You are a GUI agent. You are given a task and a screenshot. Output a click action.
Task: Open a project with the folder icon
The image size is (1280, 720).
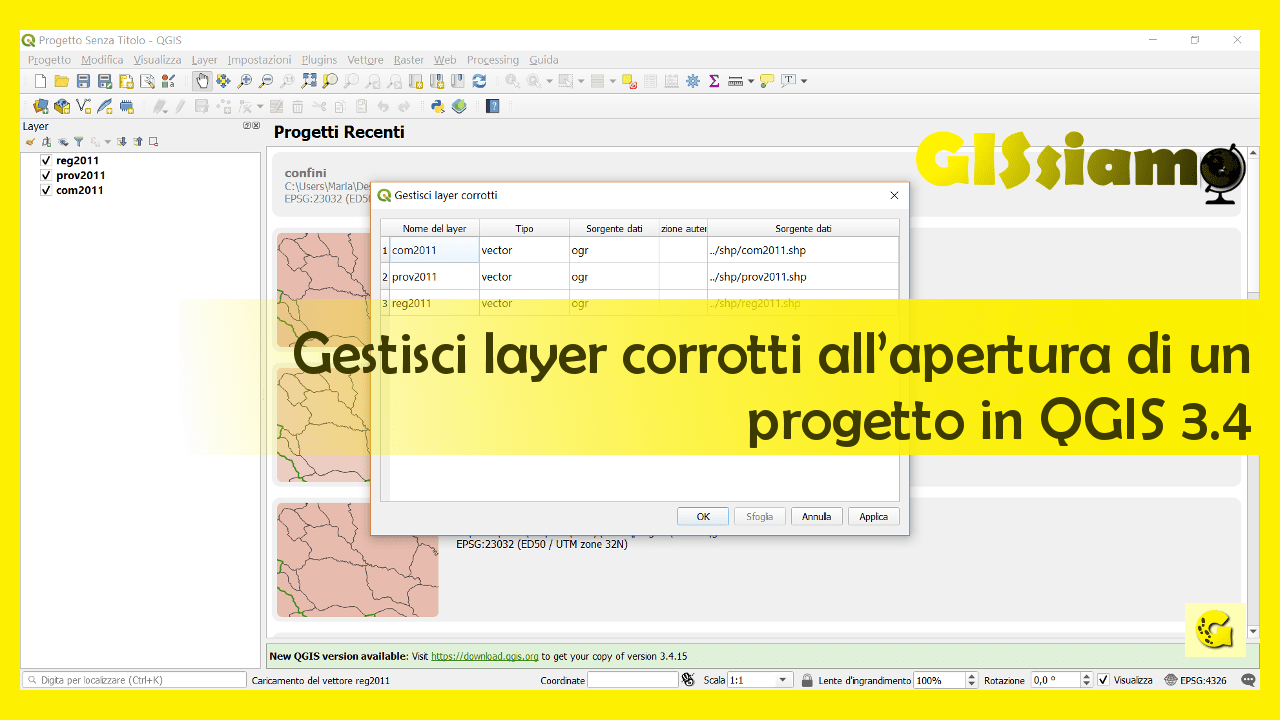61,81
